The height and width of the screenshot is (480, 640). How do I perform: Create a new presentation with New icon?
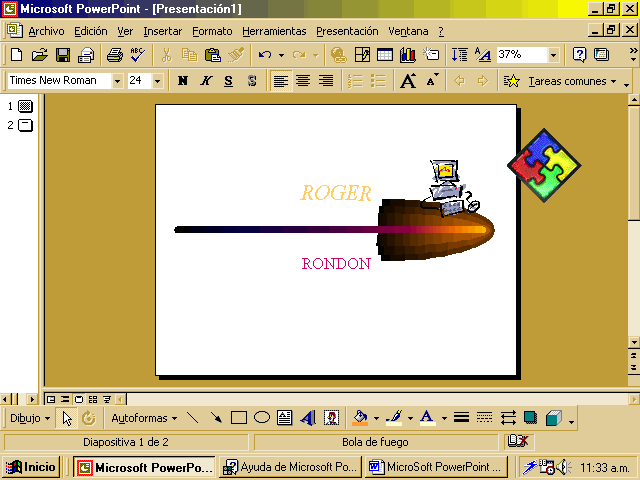[17, 55]
